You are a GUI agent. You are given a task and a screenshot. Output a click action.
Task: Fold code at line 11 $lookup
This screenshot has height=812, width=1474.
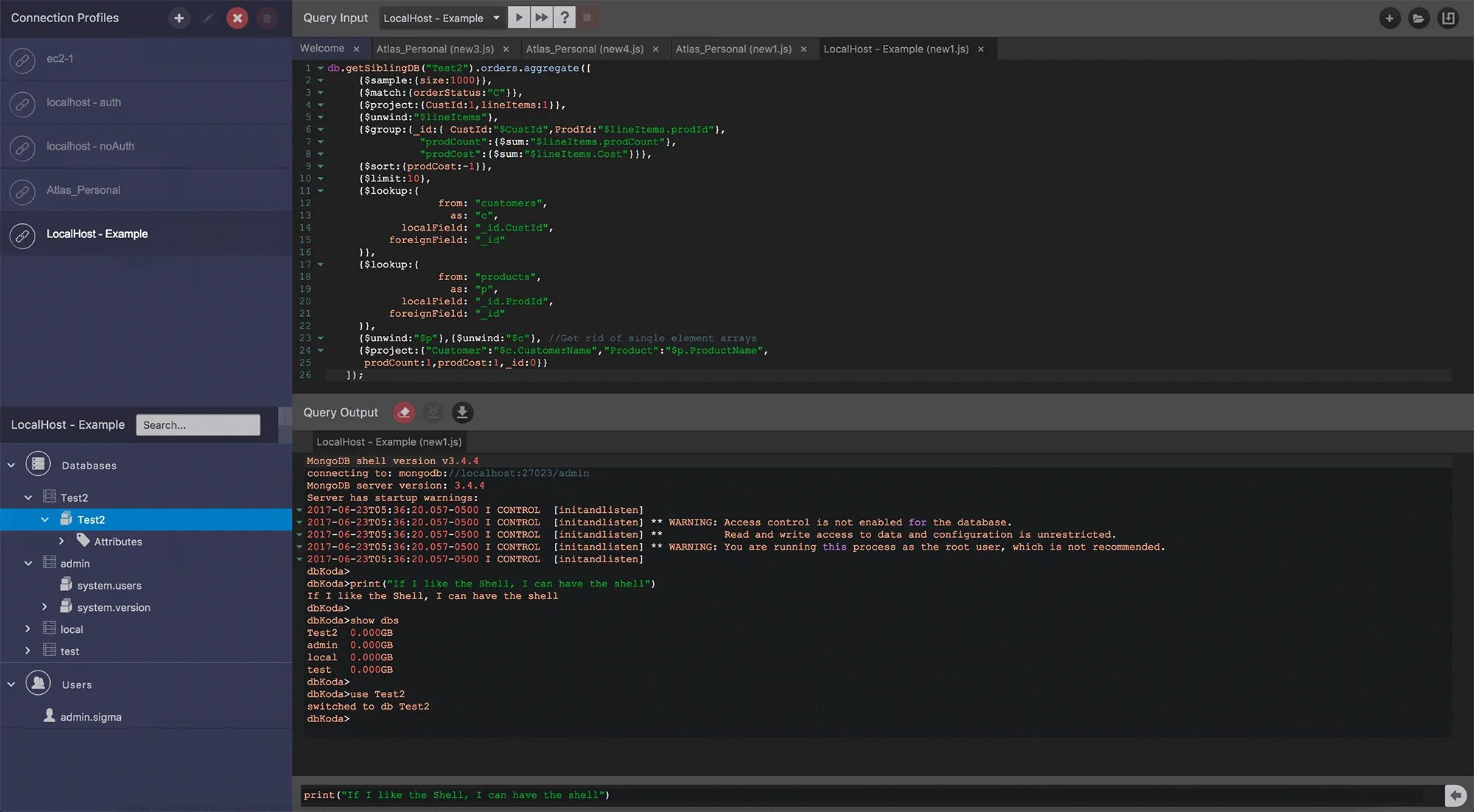(321, 191)
